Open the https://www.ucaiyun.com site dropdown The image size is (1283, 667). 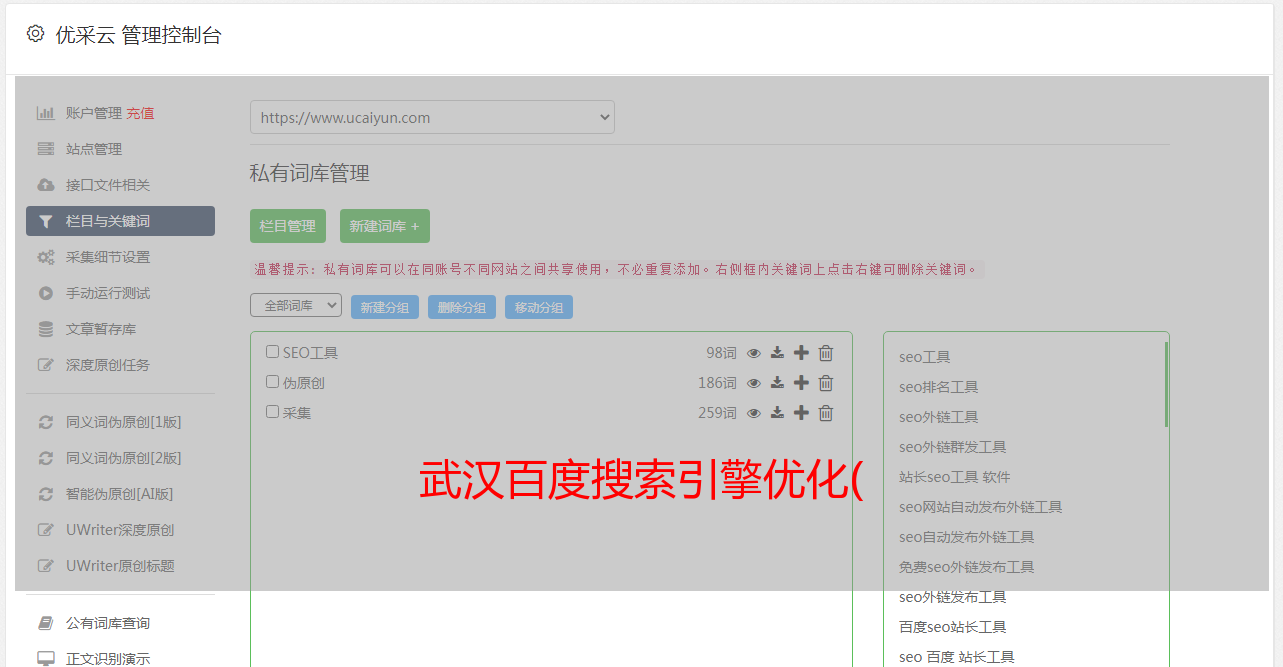tap(432, 117)
